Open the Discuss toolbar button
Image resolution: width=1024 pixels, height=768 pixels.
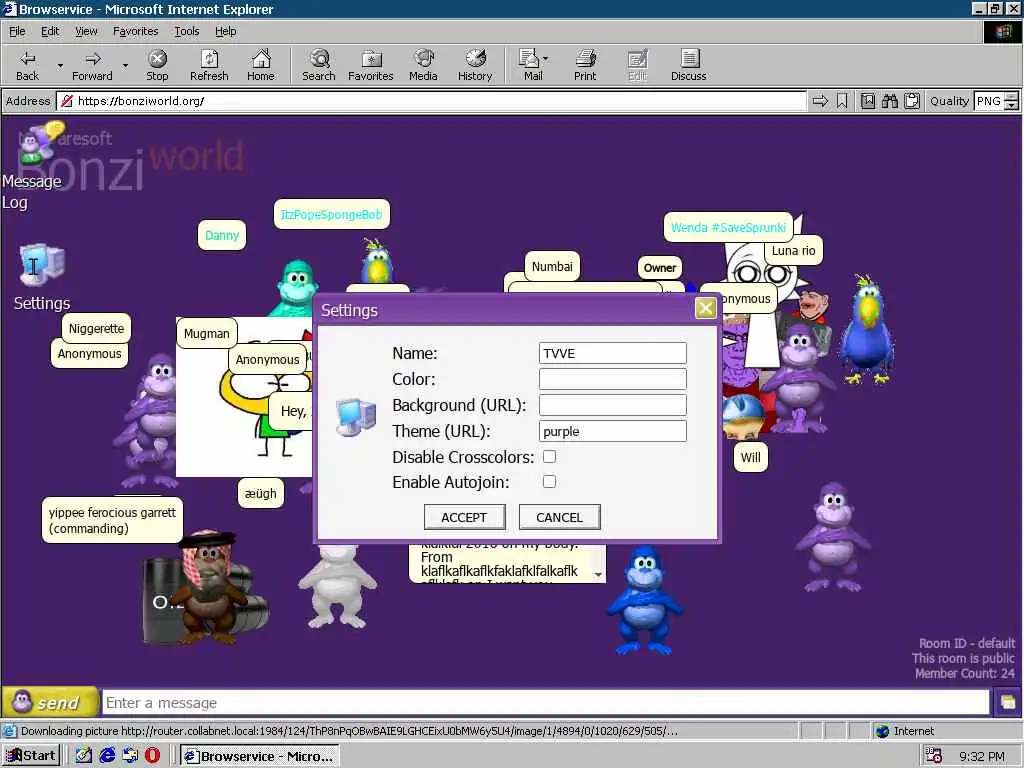pos(688,65)
